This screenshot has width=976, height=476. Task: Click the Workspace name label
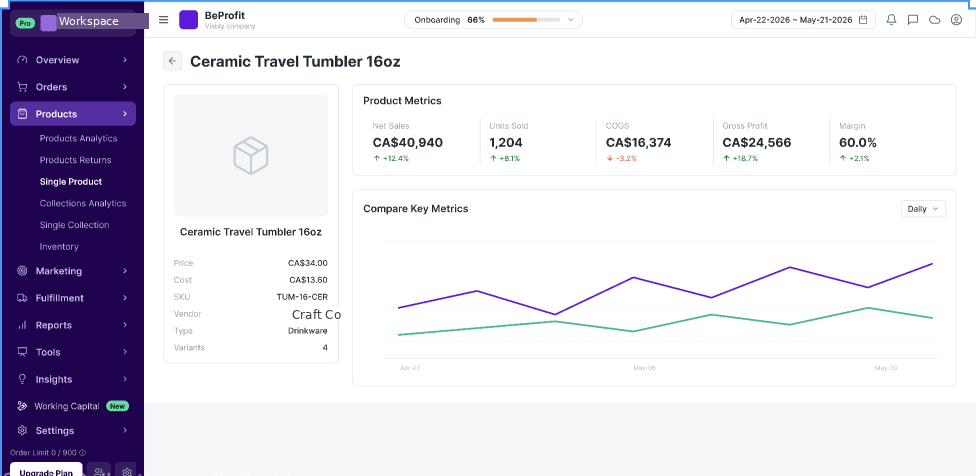[88, 21]
